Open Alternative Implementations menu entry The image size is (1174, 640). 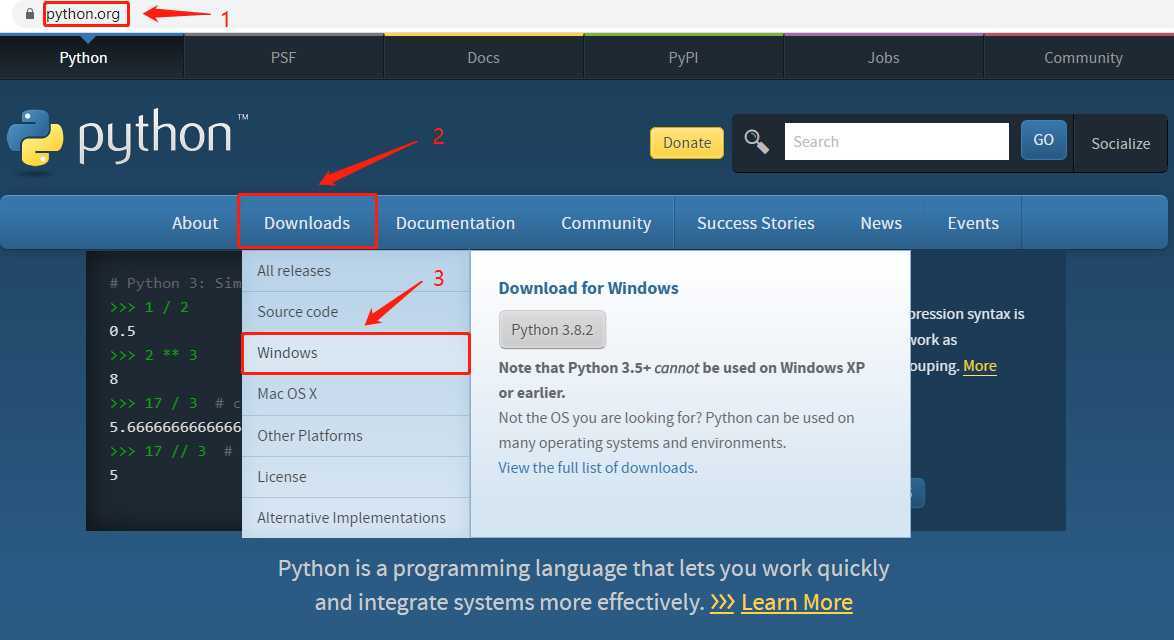(351, 518)
